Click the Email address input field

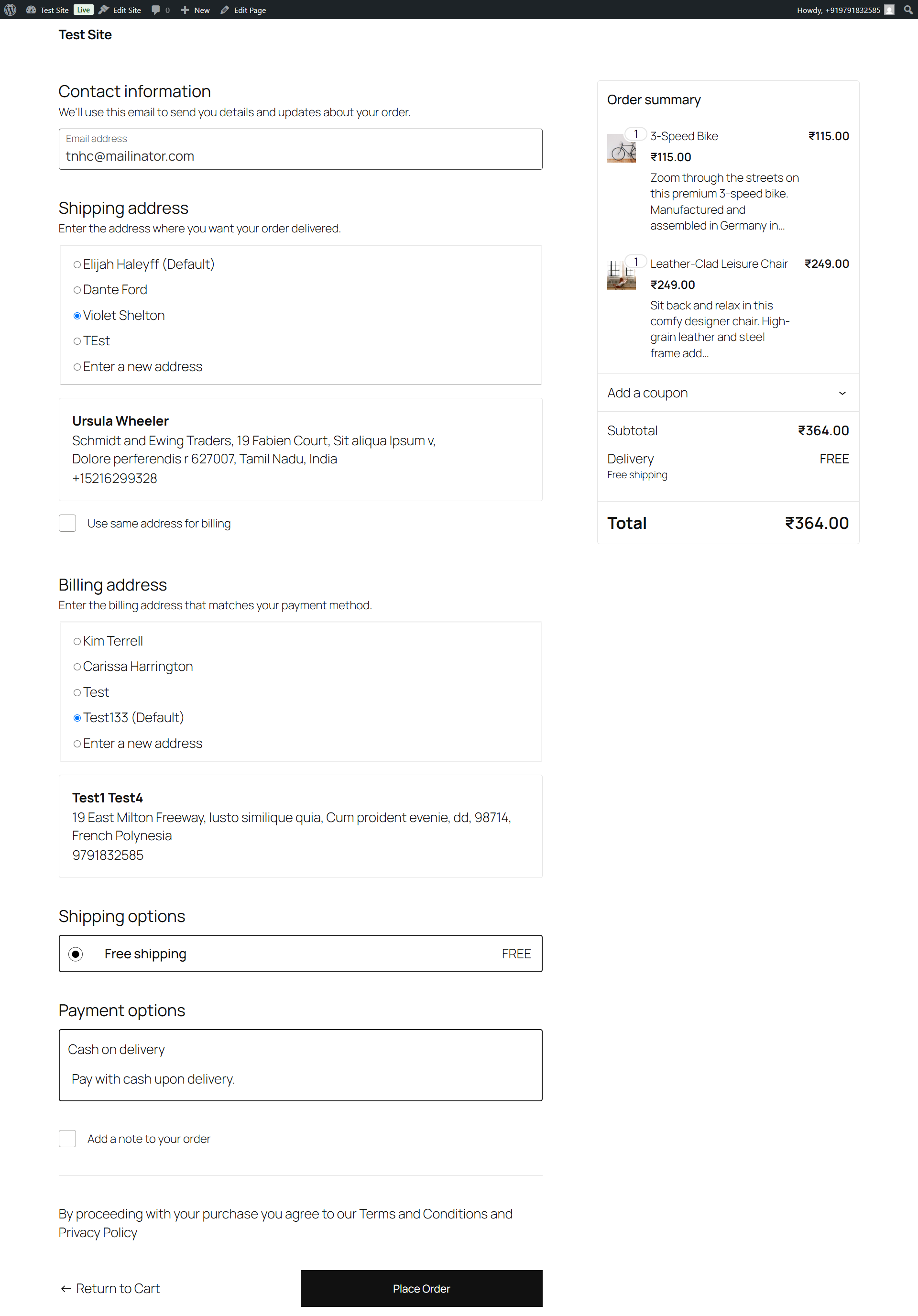300,156
